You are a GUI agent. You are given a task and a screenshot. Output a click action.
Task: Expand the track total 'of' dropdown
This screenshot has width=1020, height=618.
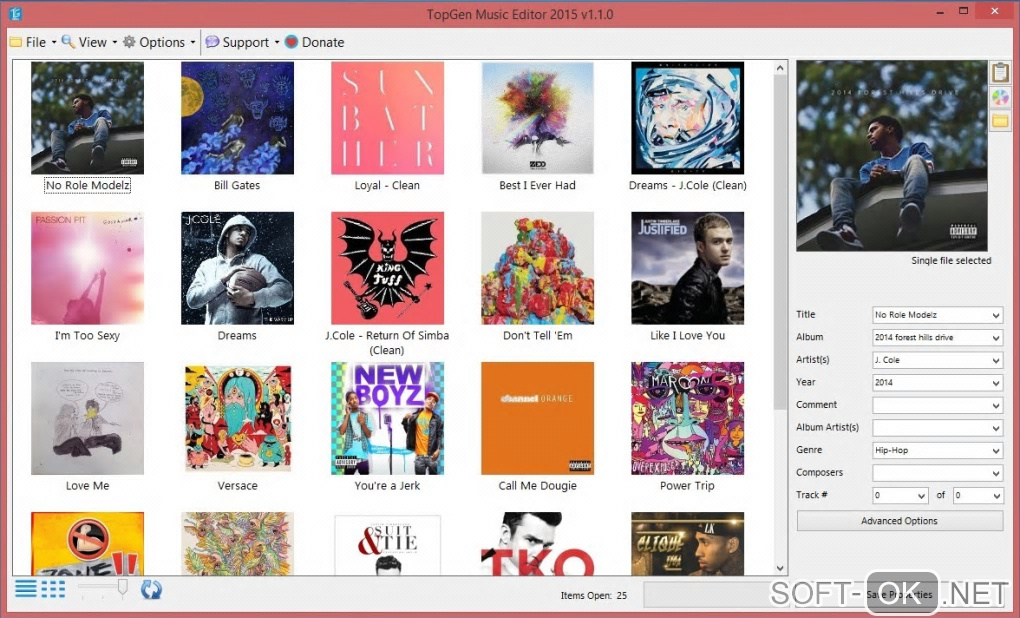996,496
